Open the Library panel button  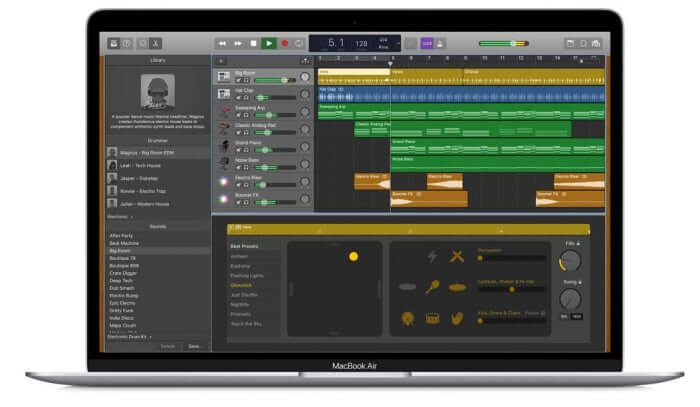(114, 43)
